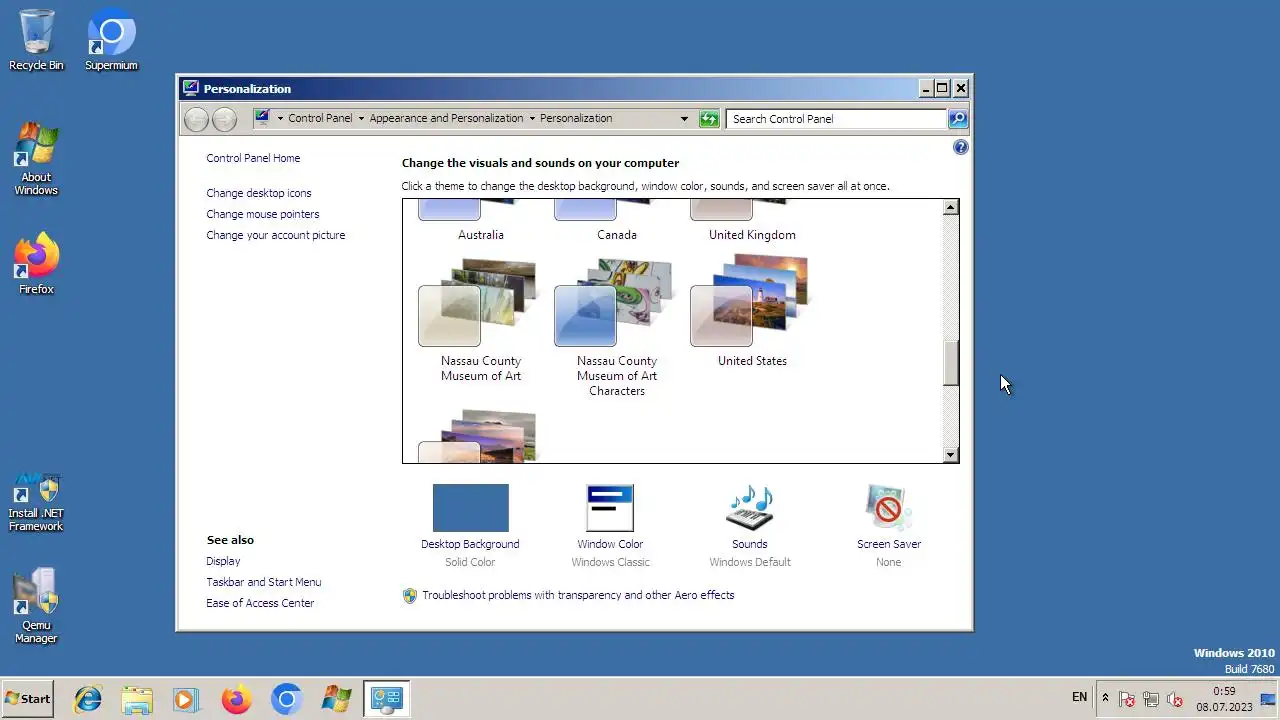The height and width of the screenshot is (720, 1280).
Task: Click the search magnifier button
Action: click(x=957, y=119)
